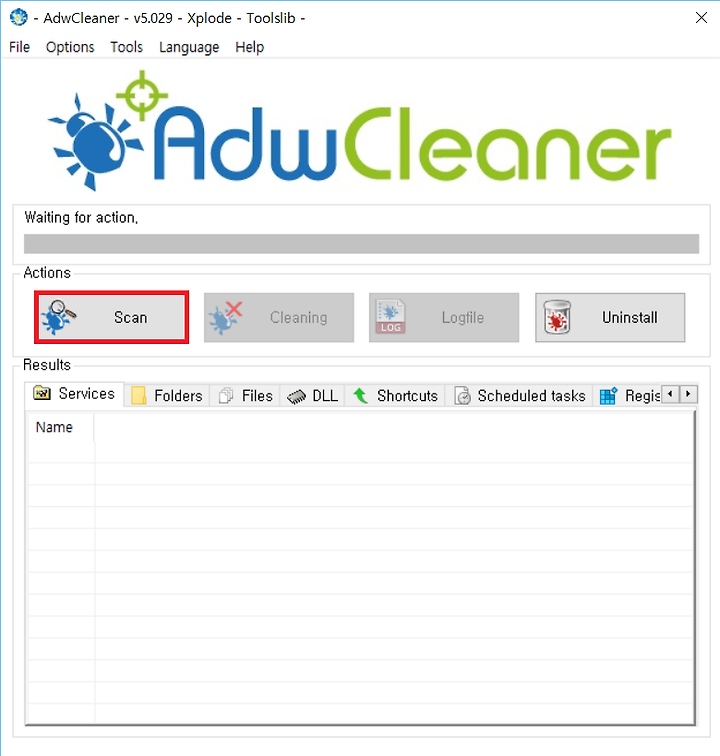Click the yellow Folders tab icon
Screen dimensions: 720x756
(139, 396)
